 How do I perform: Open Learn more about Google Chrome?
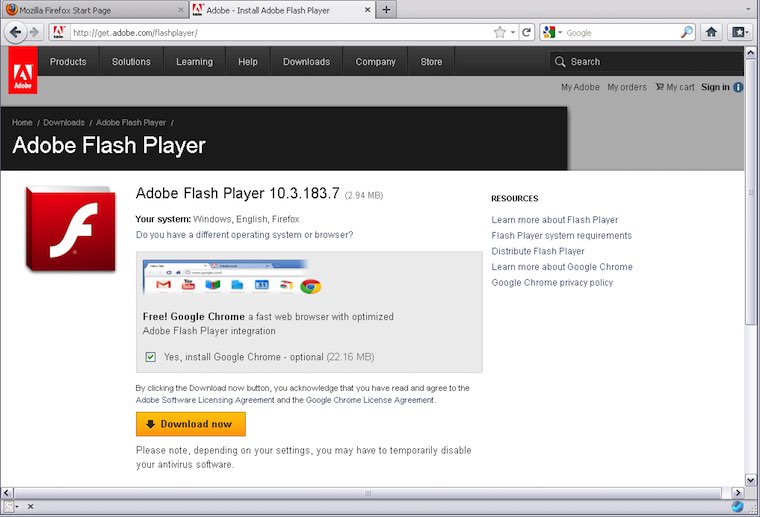[x=562, y=267]
